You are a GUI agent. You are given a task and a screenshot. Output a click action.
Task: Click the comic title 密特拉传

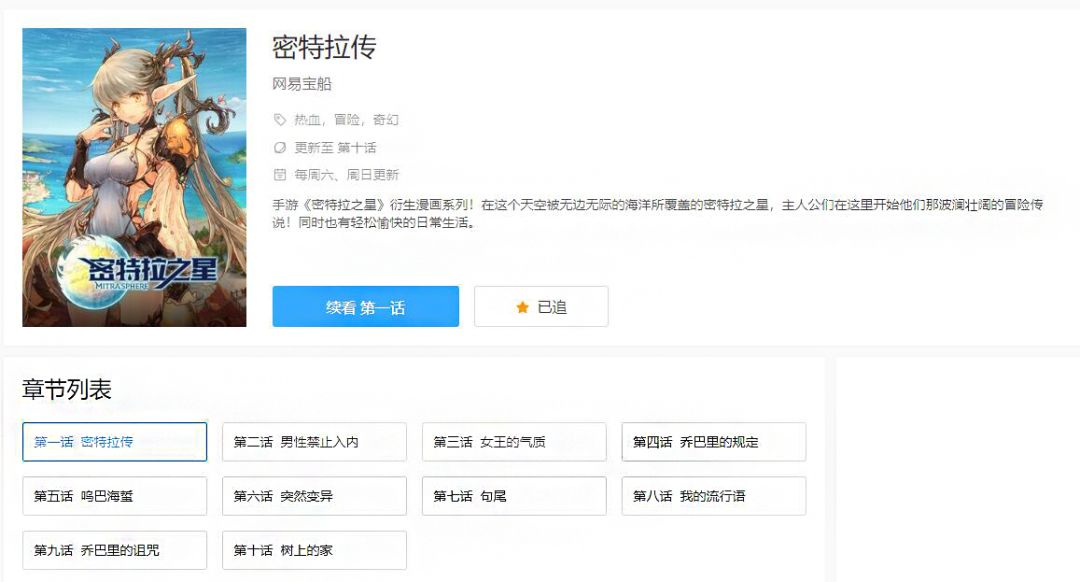click(324, 47)
